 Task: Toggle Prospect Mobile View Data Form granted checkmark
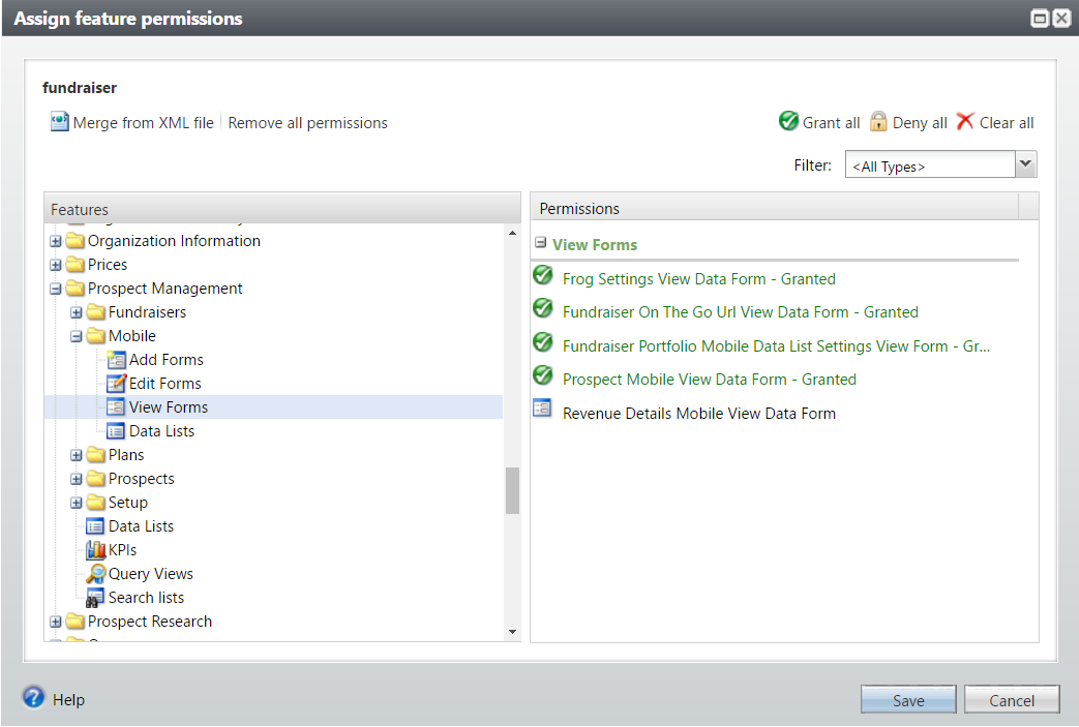click(x=543, y=375)
